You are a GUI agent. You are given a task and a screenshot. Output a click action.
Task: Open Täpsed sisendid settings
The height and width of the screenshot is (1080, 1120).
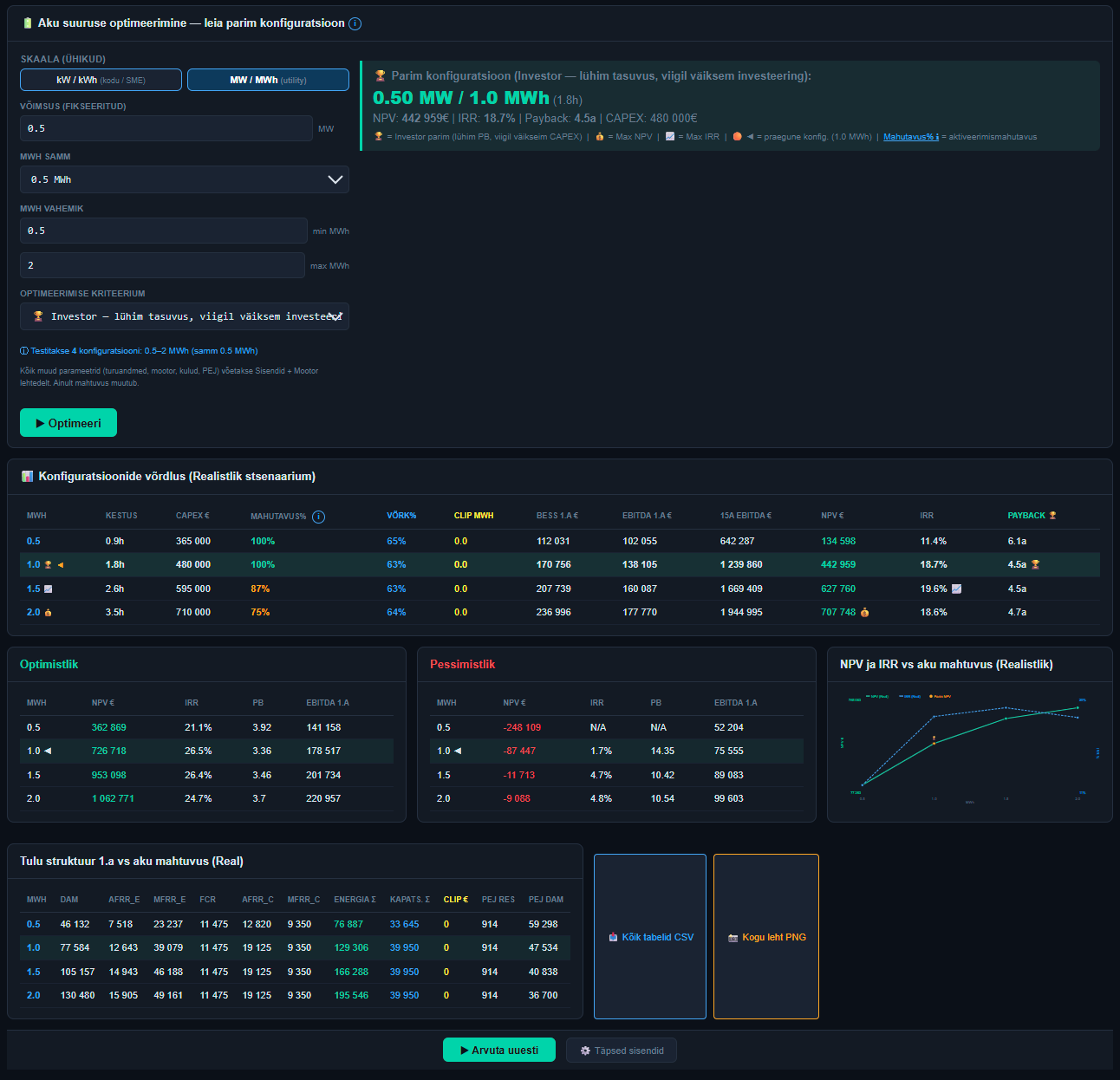622,1051
